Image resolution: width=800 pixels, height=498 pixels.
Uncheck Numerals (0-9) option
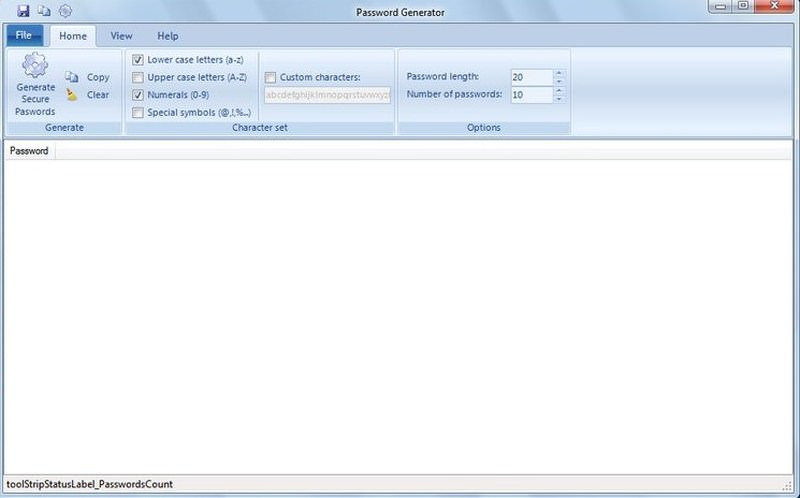(x=138, y=95)
